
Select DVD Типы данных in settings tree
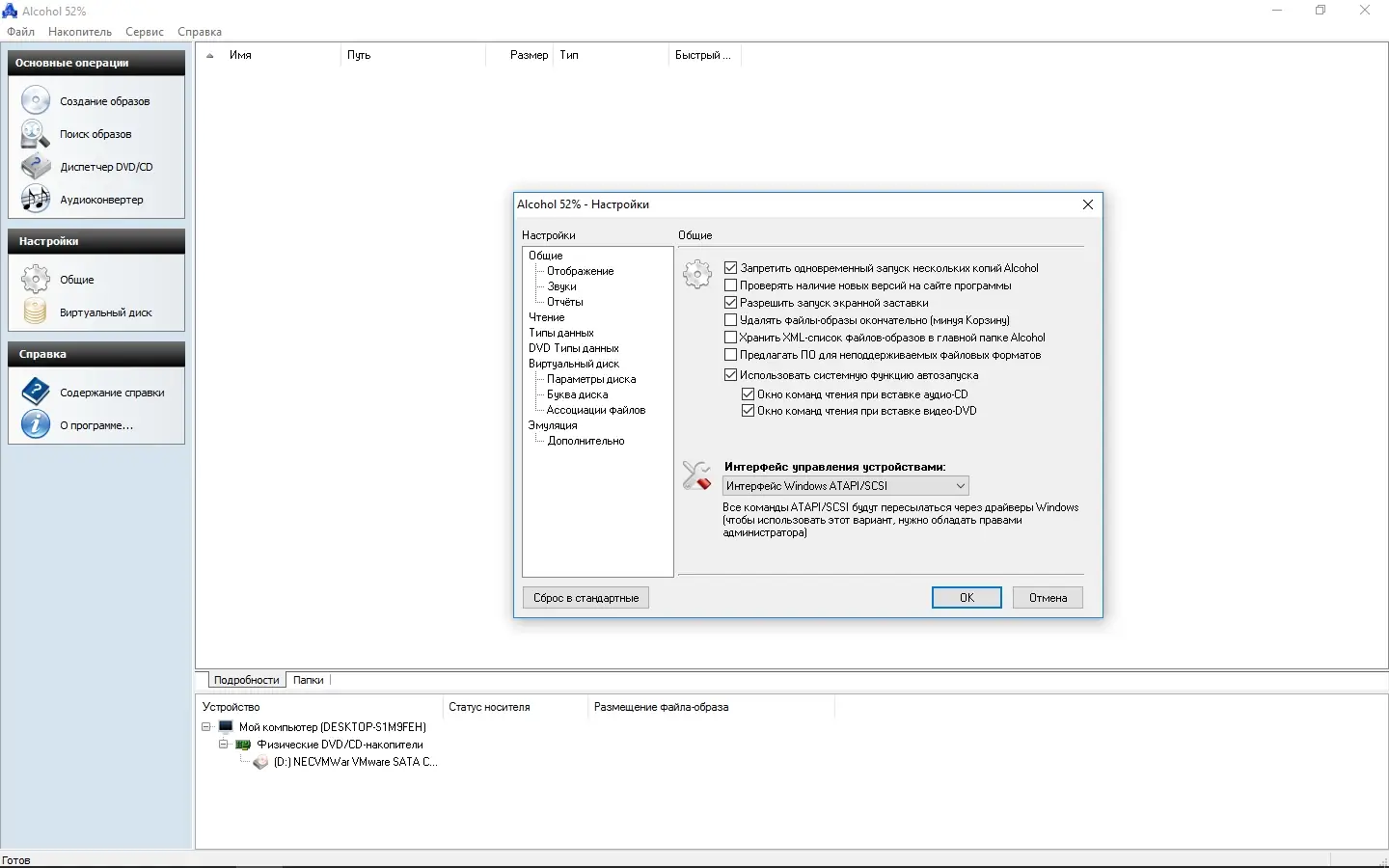pyautogui.click(x=574, y=348)
